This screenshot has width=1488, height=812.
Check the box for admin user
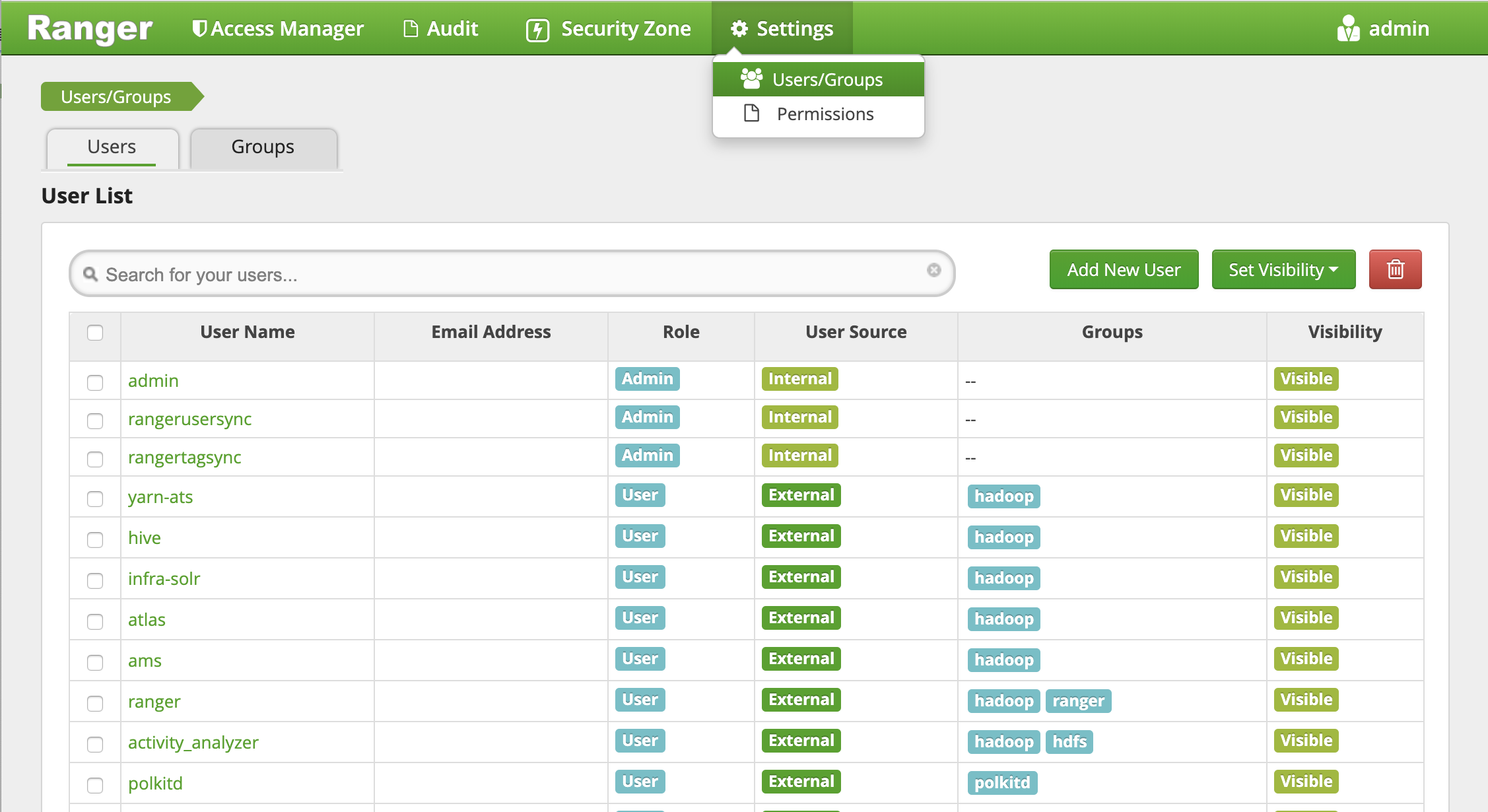95,382
